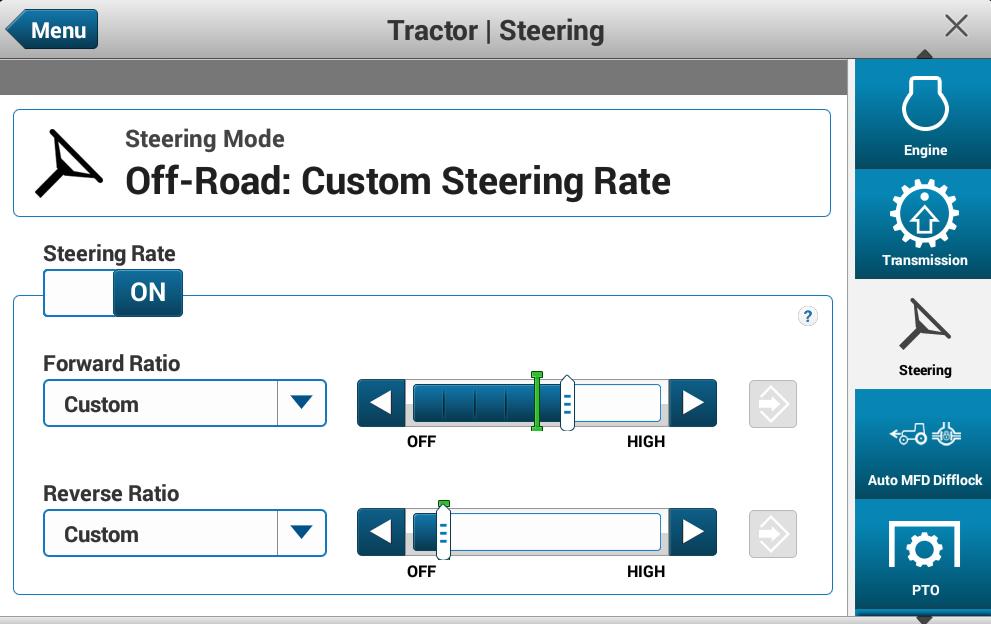The width and height of the screenshot is (991, 624).
Task: Increase Reverse Ratio with right arrow
Action: [693, 534]
